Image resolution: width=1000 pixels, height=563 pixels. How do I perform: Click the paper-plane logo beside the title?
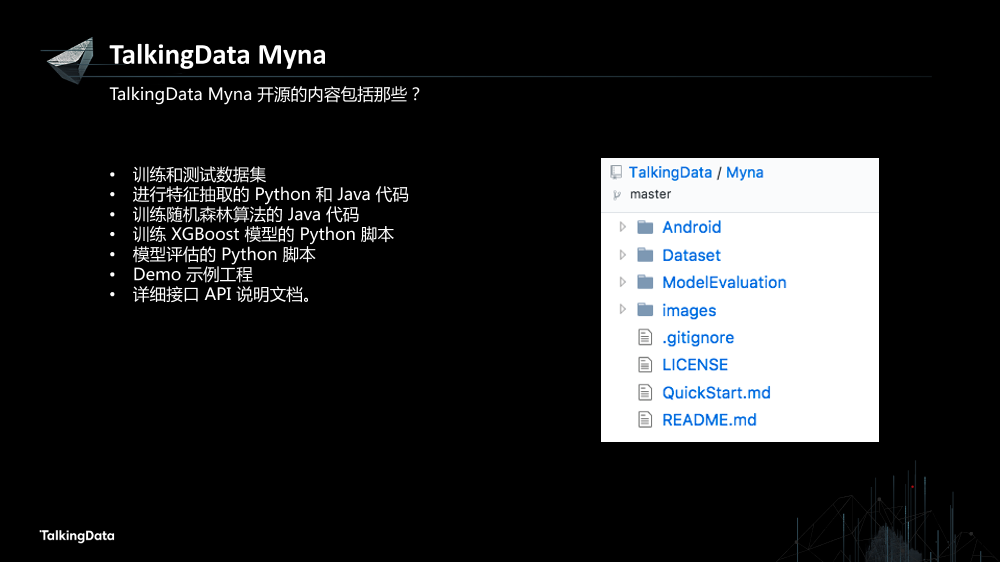[70, 60]
